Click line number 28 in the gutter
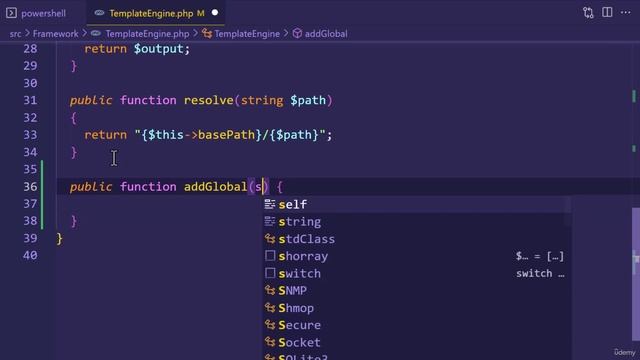 (x=30, y=49)
